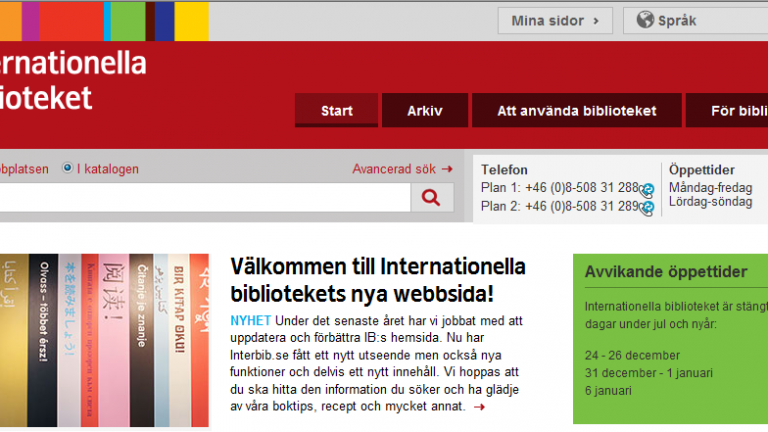This screenshot has width=768, height=432.
Task: Click the arrow next to Avancerad sök
Action: point(447,169)
